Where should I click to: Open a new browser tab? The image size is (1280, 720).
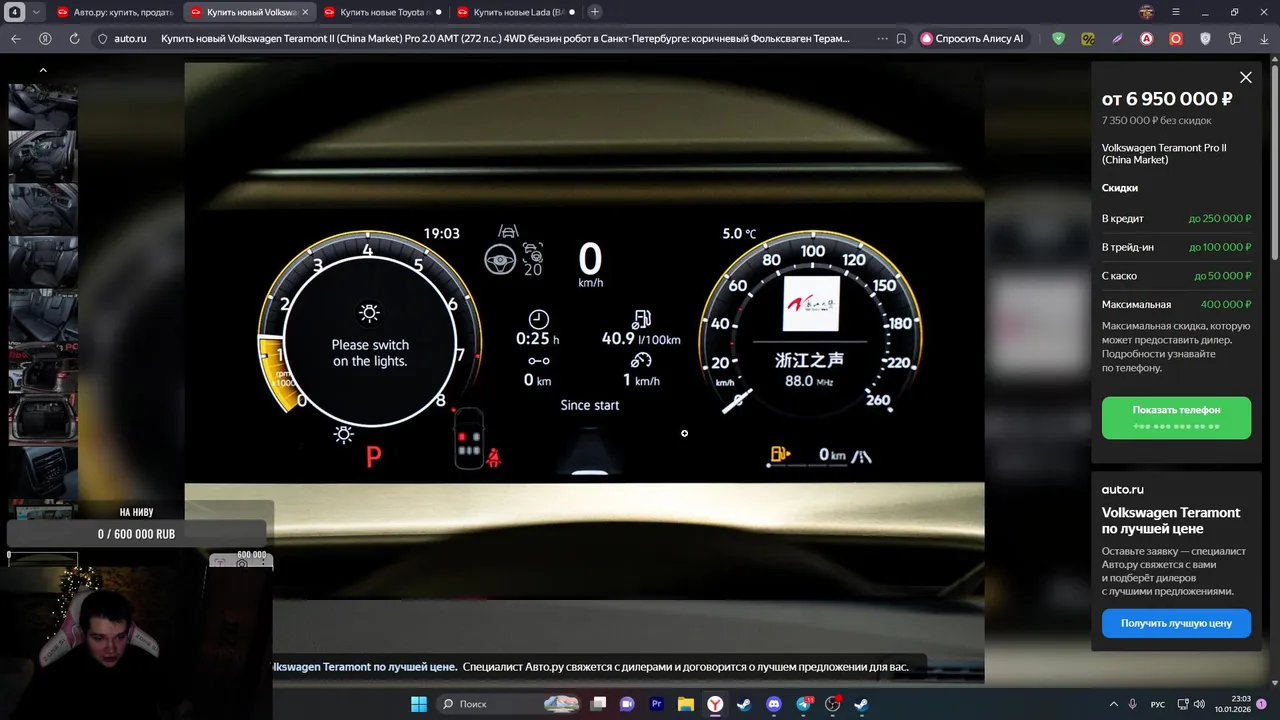(595, 12)
